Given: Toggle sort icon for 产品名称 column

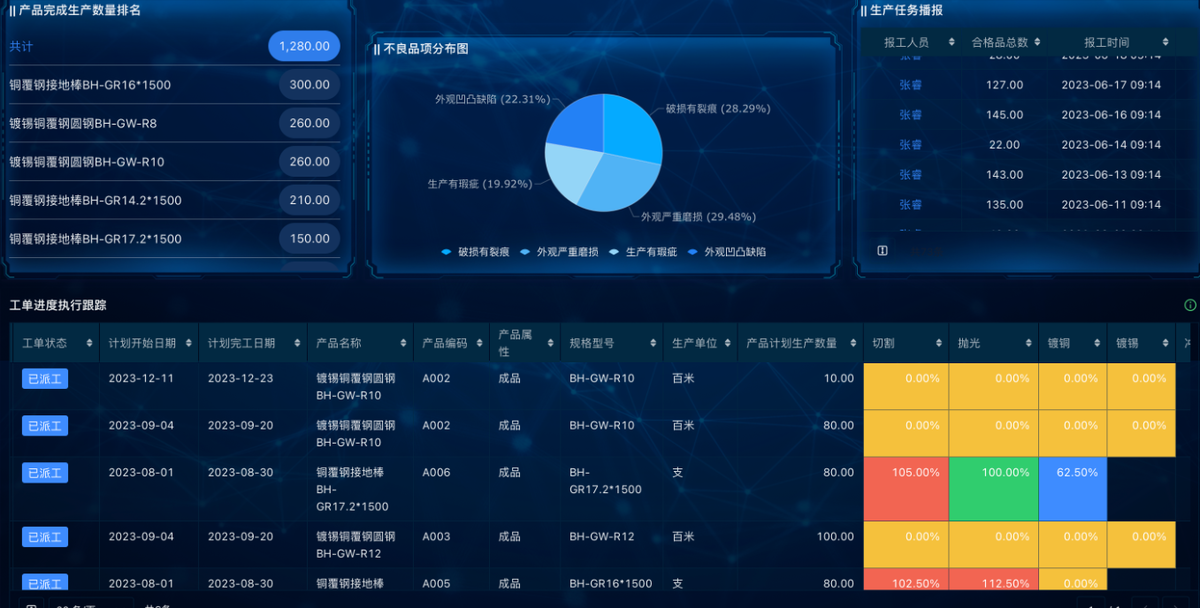Looking at the screenshot, I should pyautogui.click(x=403, y=343).
